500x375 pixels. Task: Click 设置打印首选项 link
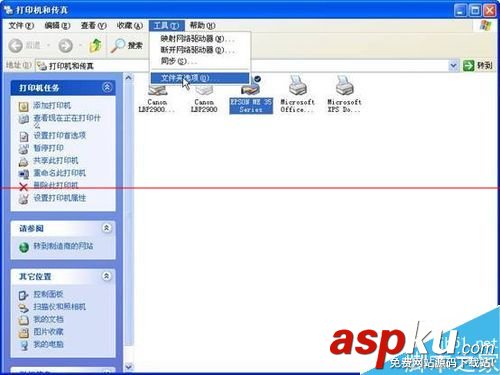[x=60, y=135]
